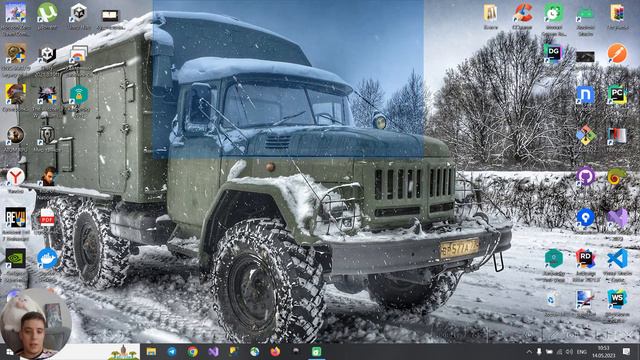Switch the ENG input language
The height and width of the screenshot is (360, 640).
(x=581, y=351)
